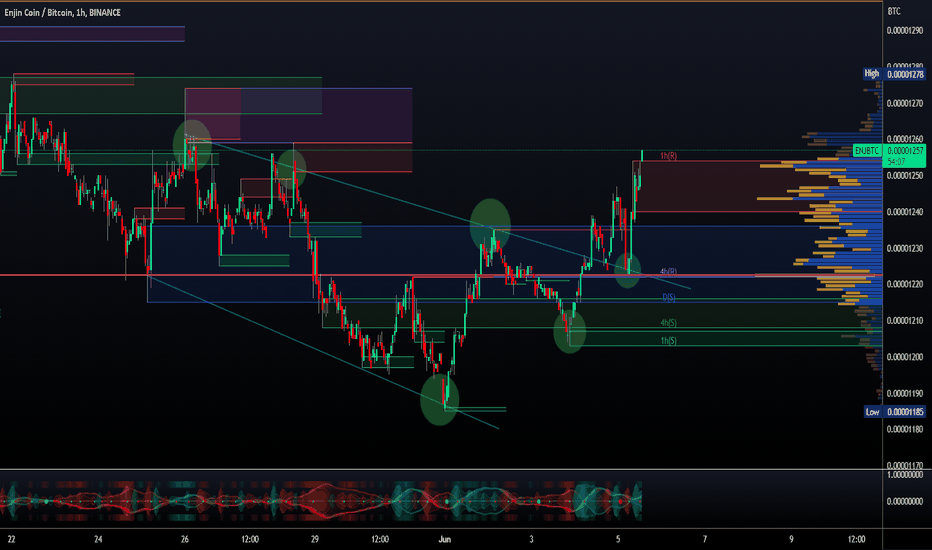Click the 0.00001190 price axis label
932x550 pixels.
point(905,393)
